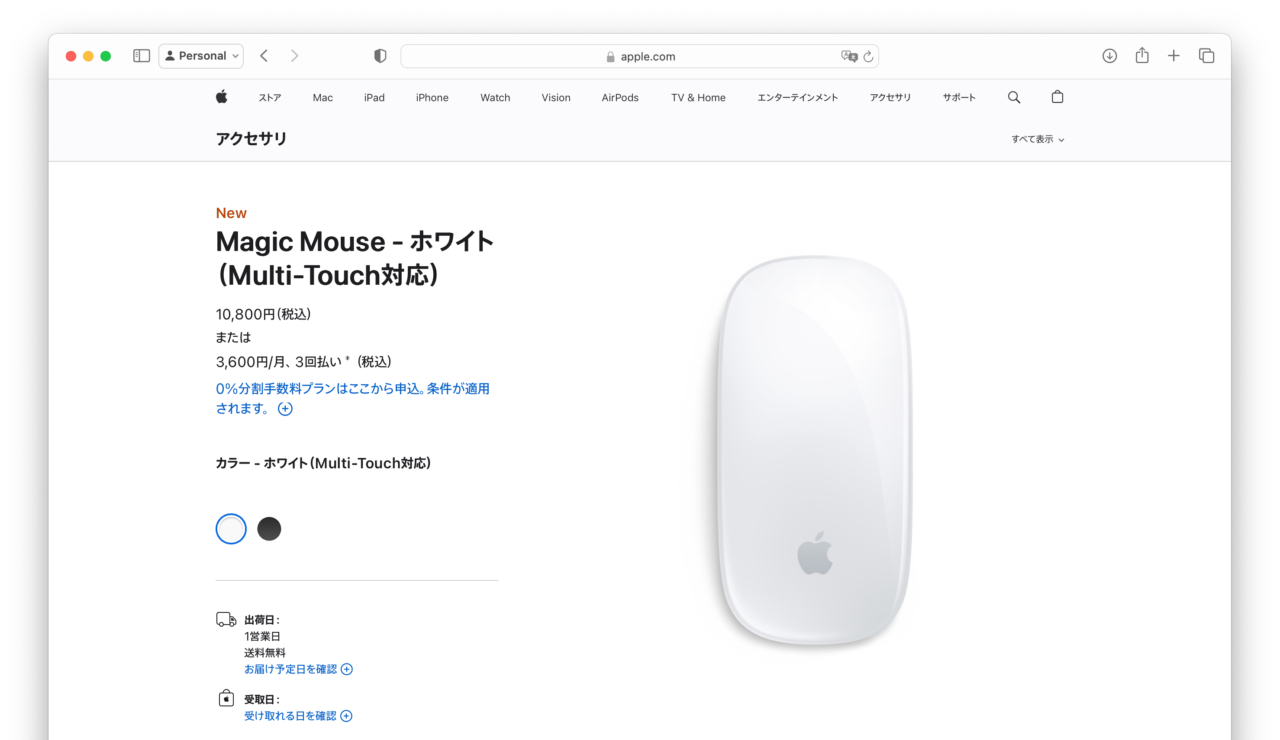1280x740 pixels.
Task: Open the Personal profile dropdown in Safari
Action: click(x=200, y=55)
